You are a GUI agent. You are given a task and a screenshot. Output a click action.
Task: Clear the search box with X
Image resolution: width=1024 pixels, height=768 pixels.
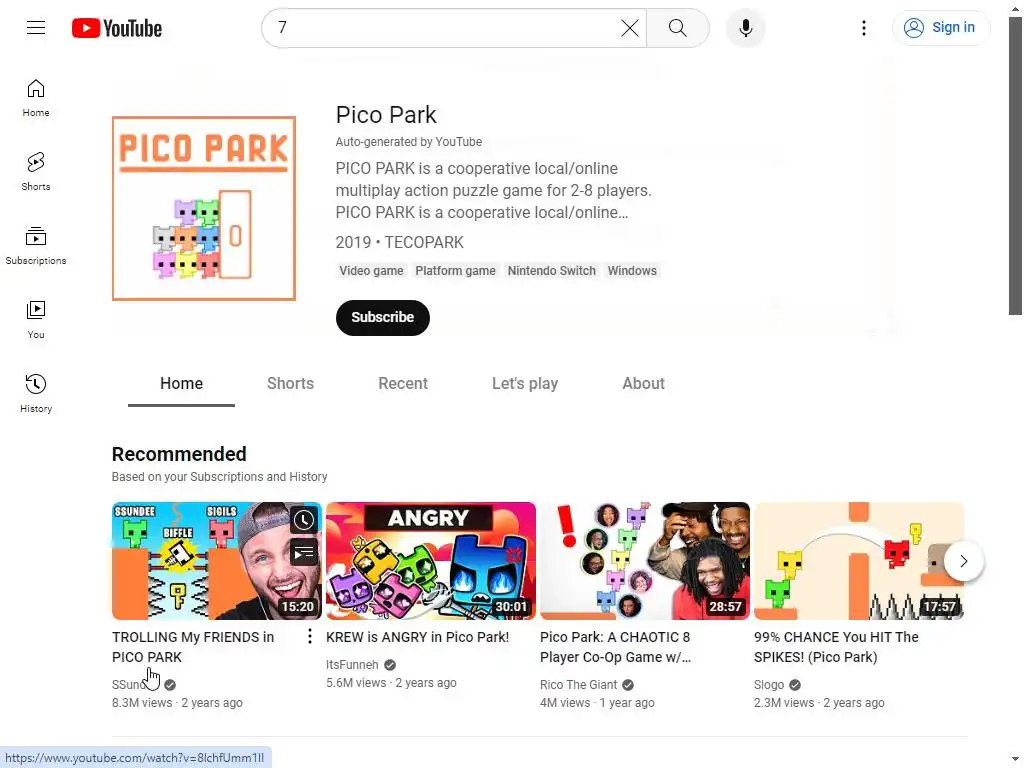coord(630,27)
